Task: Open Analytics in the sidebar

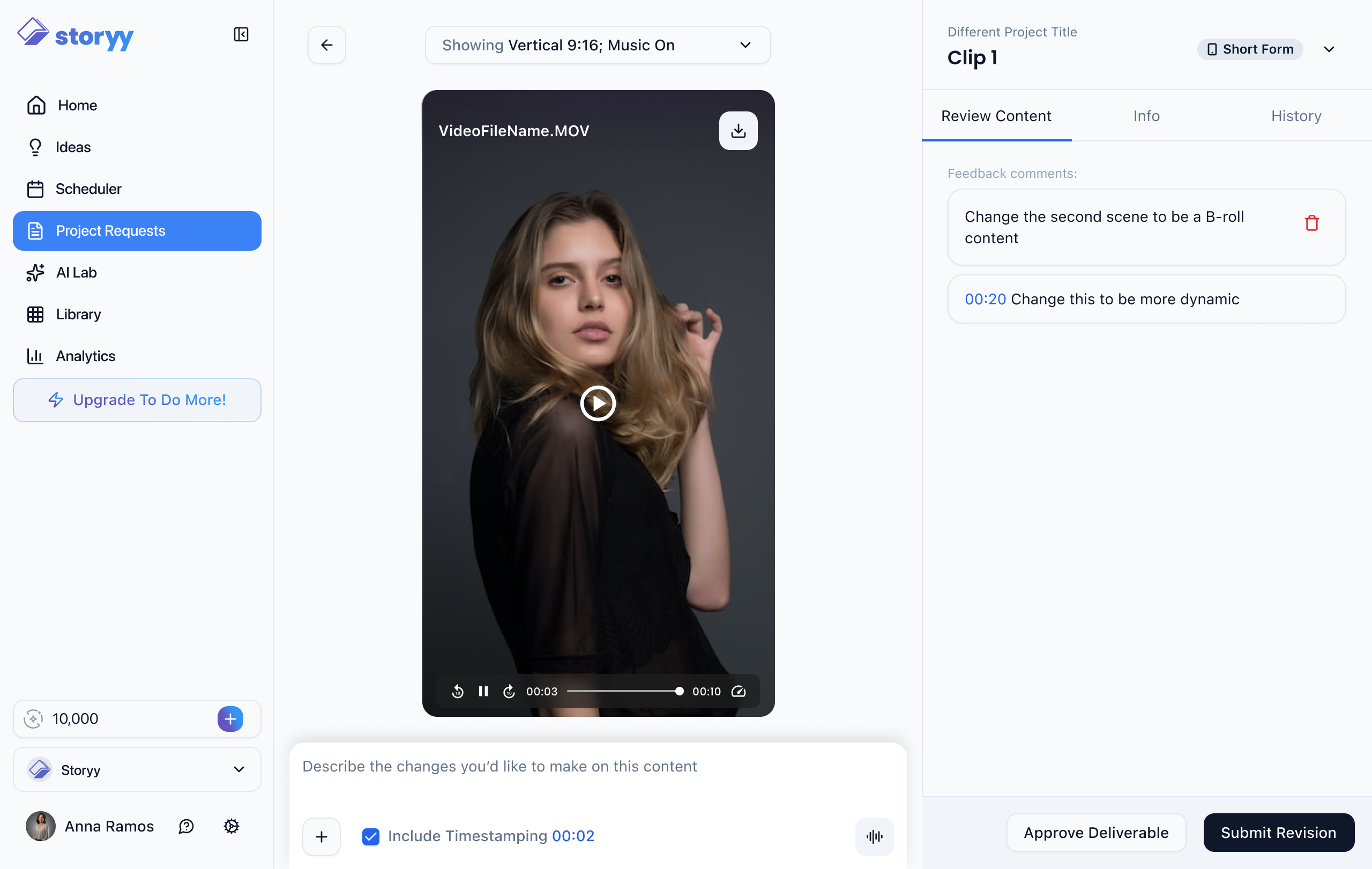Action: (137, 356)
